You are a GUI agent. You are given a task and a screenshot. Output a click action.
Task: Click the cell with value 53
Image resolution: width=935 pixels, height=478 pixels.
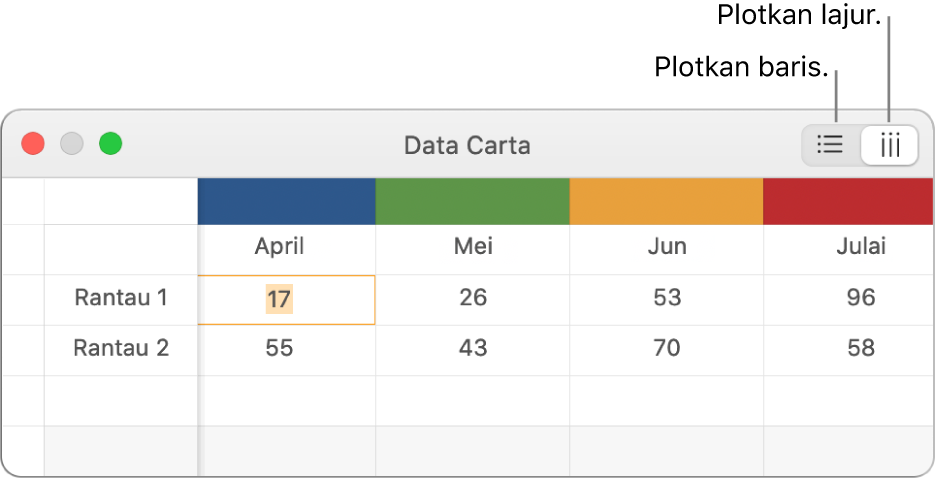tap(666, 298)
